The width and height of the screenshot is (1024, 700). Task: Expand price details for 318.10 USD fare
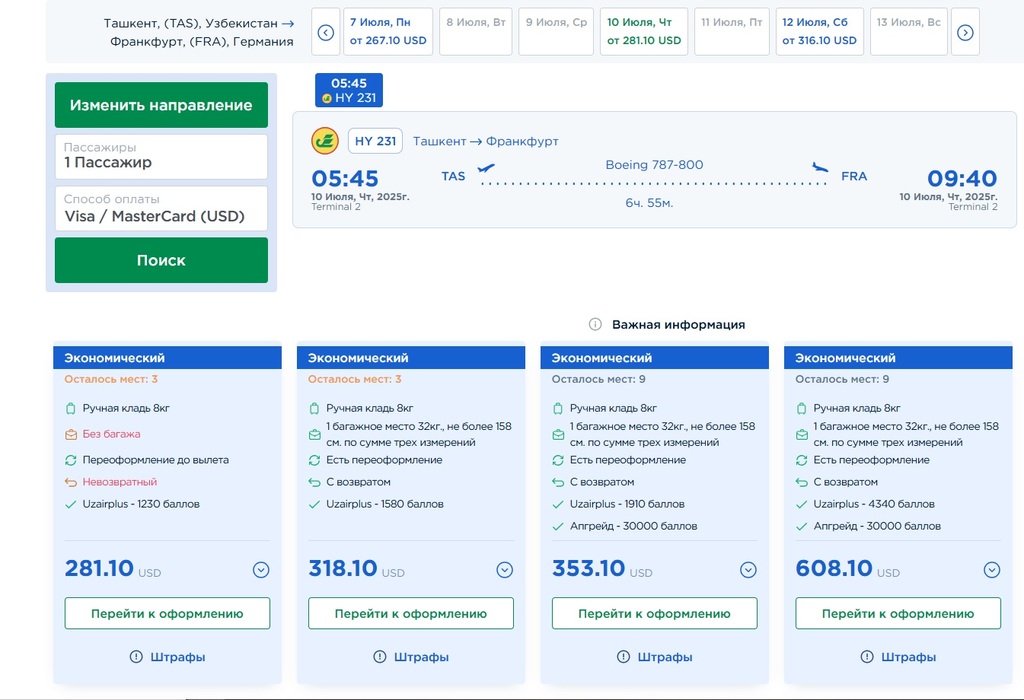point(504,570)
